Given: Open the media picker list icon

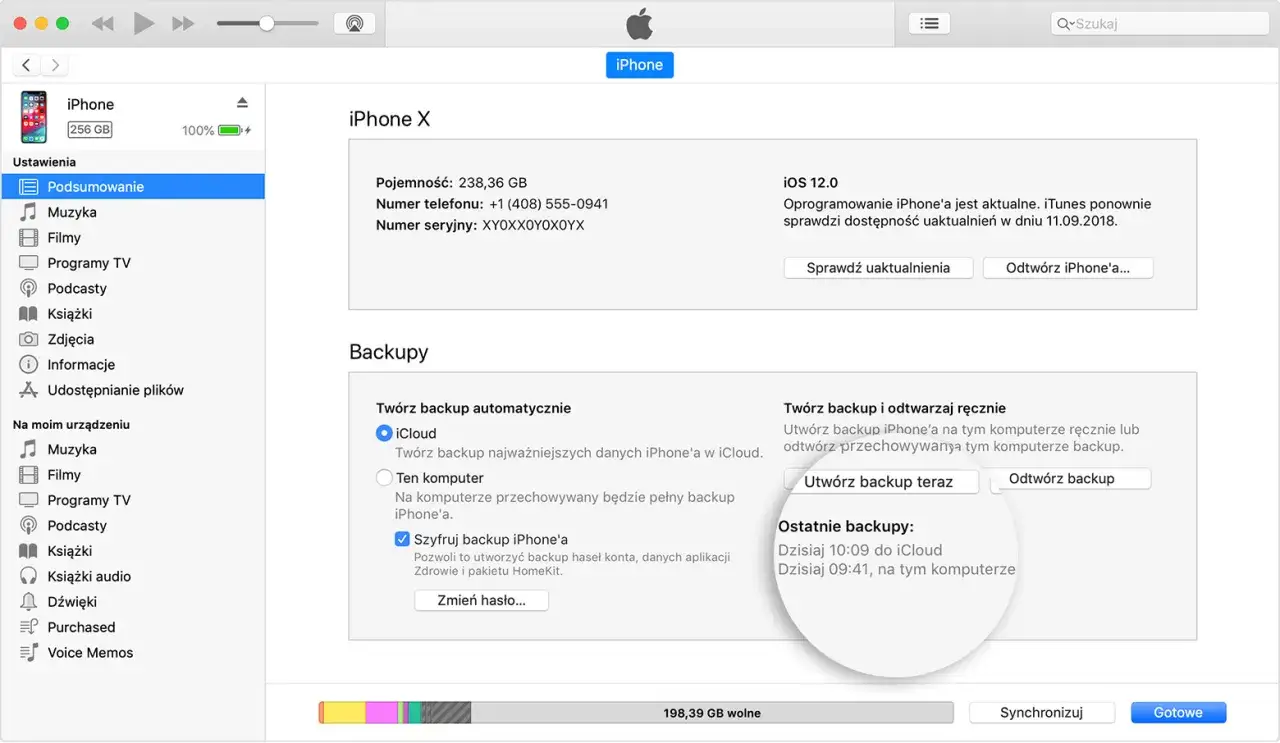Looking at the screenshot, I should coord(928,22).
